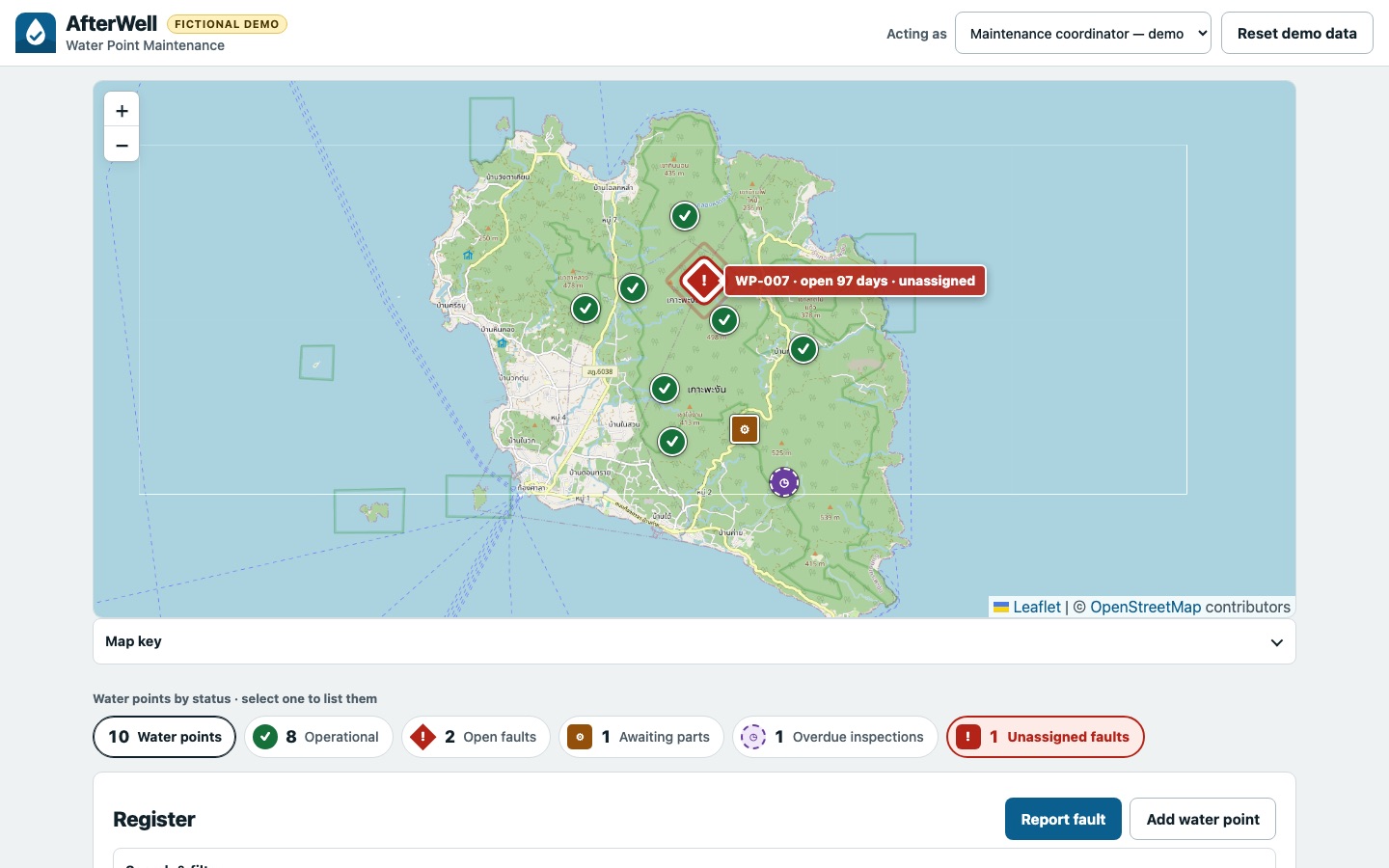Screen dimensions: 1389x868
Task: Click the southernmost green check marker on the map
Action: click(x=672, y=442)
